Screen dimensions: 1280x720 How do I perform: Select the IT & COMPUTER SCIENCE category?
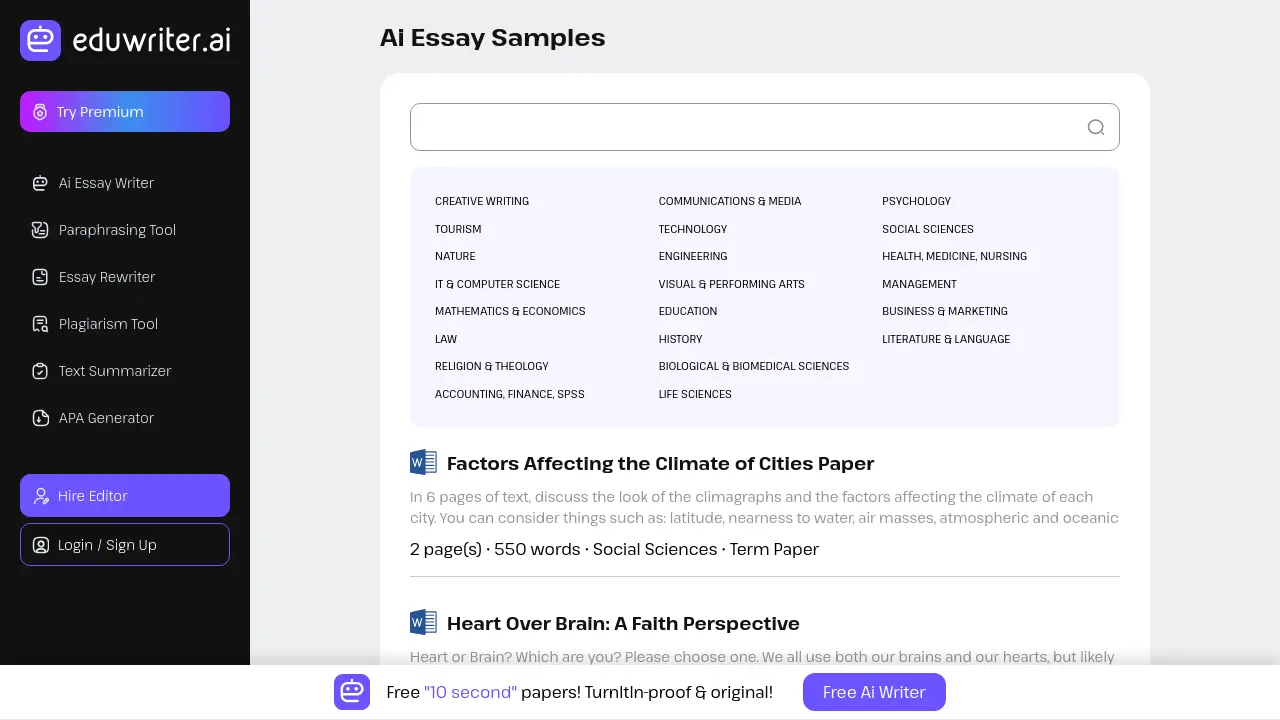coord(497,284)
